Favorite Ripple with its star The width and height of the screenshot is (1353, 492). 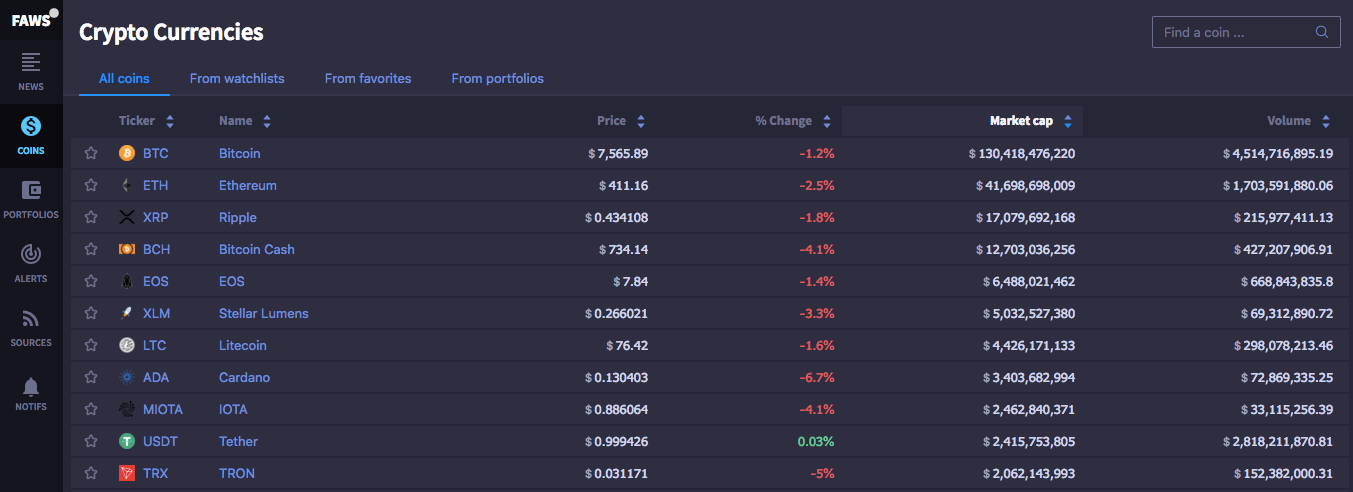click(91, 217)
